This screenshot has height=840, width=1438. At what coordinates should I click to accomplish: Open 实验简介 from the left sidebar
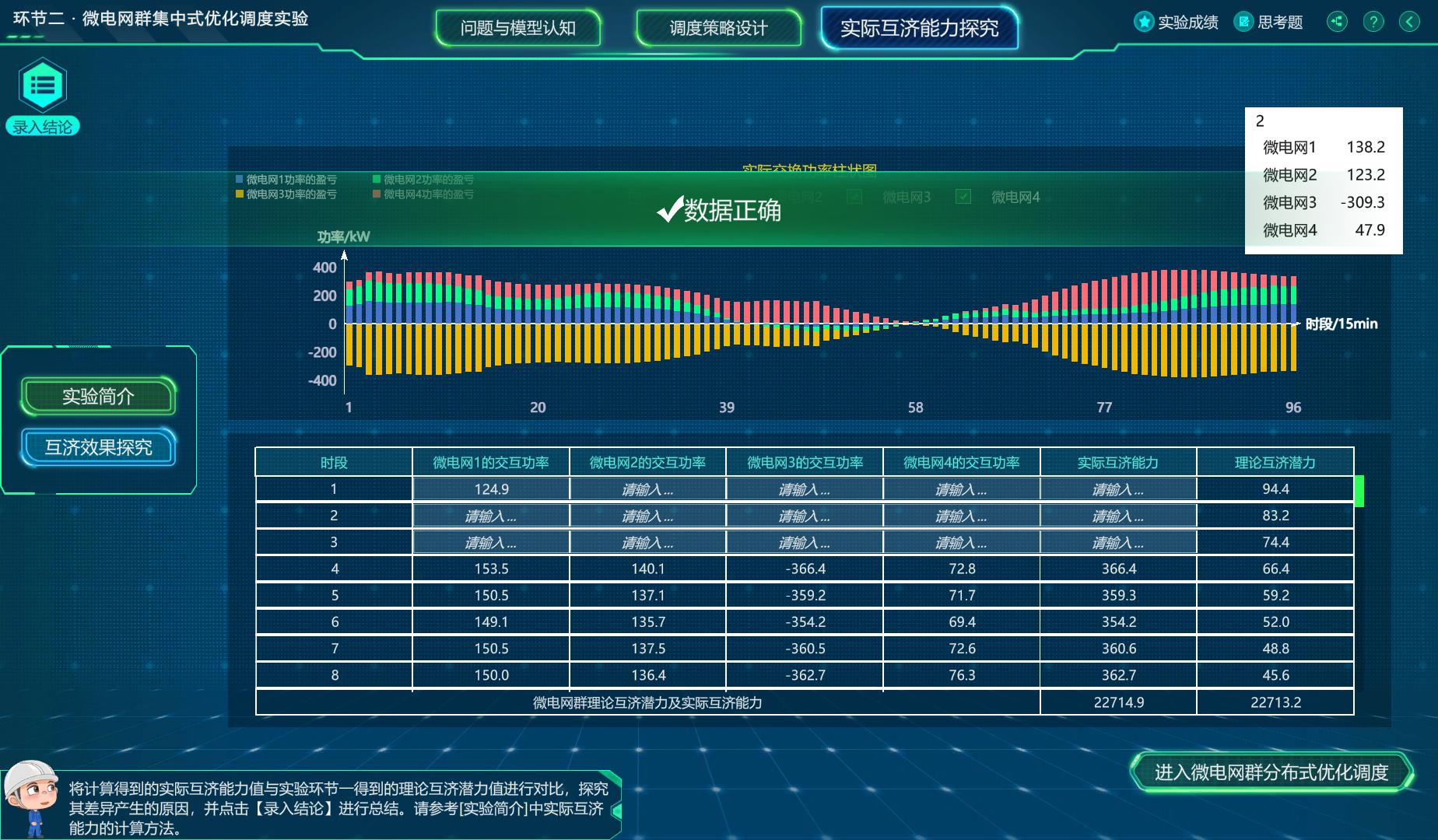99,396
